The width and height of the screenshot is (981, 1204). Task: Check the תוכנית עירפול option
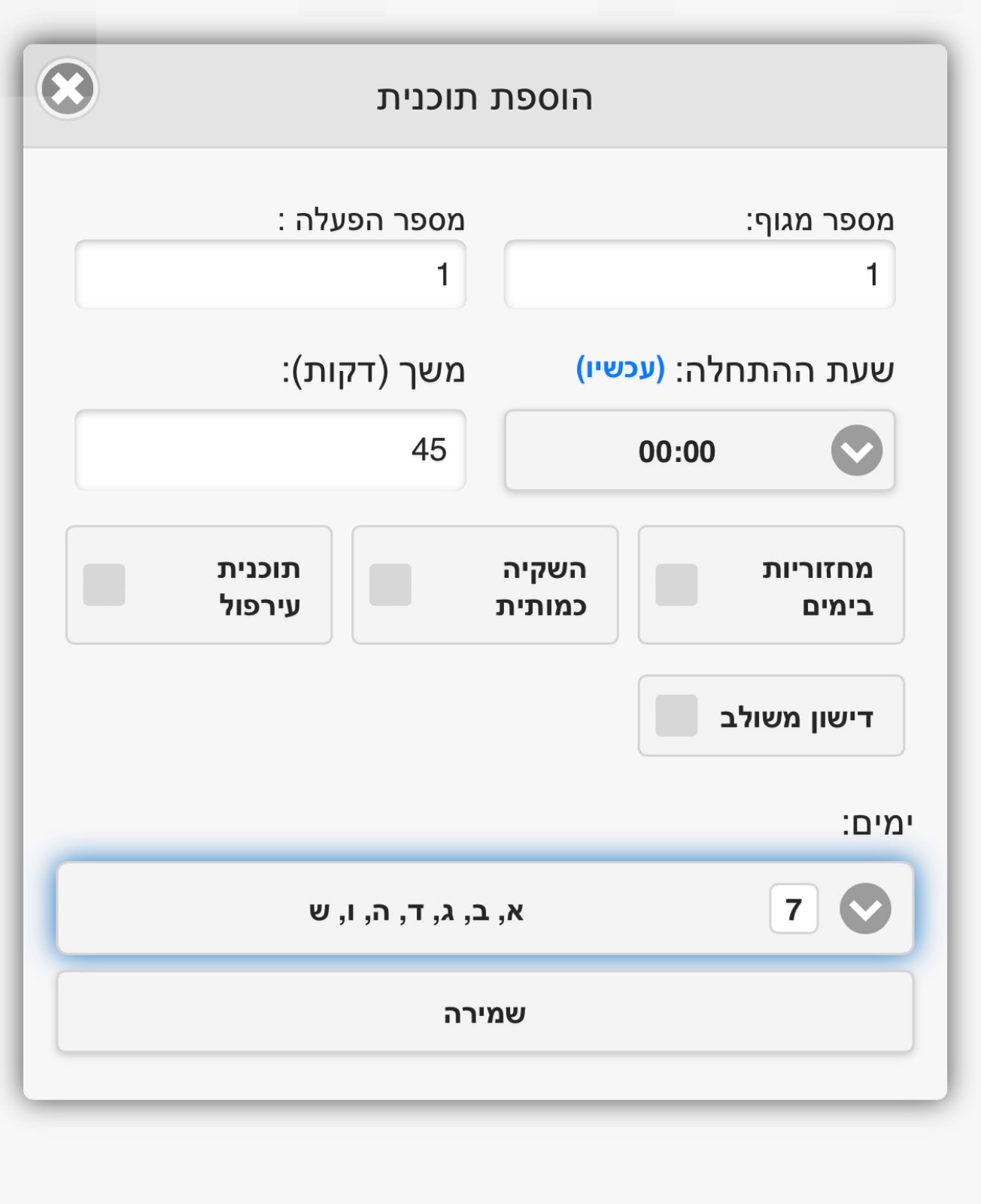pyautogui.click(x=104, y=585)
